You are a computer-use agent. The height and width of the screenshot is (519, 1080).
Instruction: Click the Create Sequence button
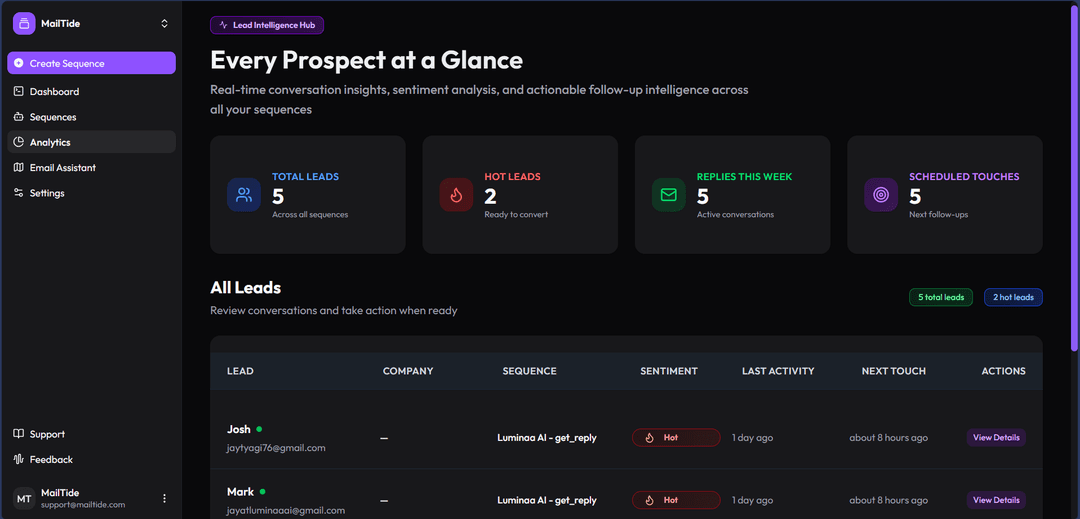click(x=91, y=63)
